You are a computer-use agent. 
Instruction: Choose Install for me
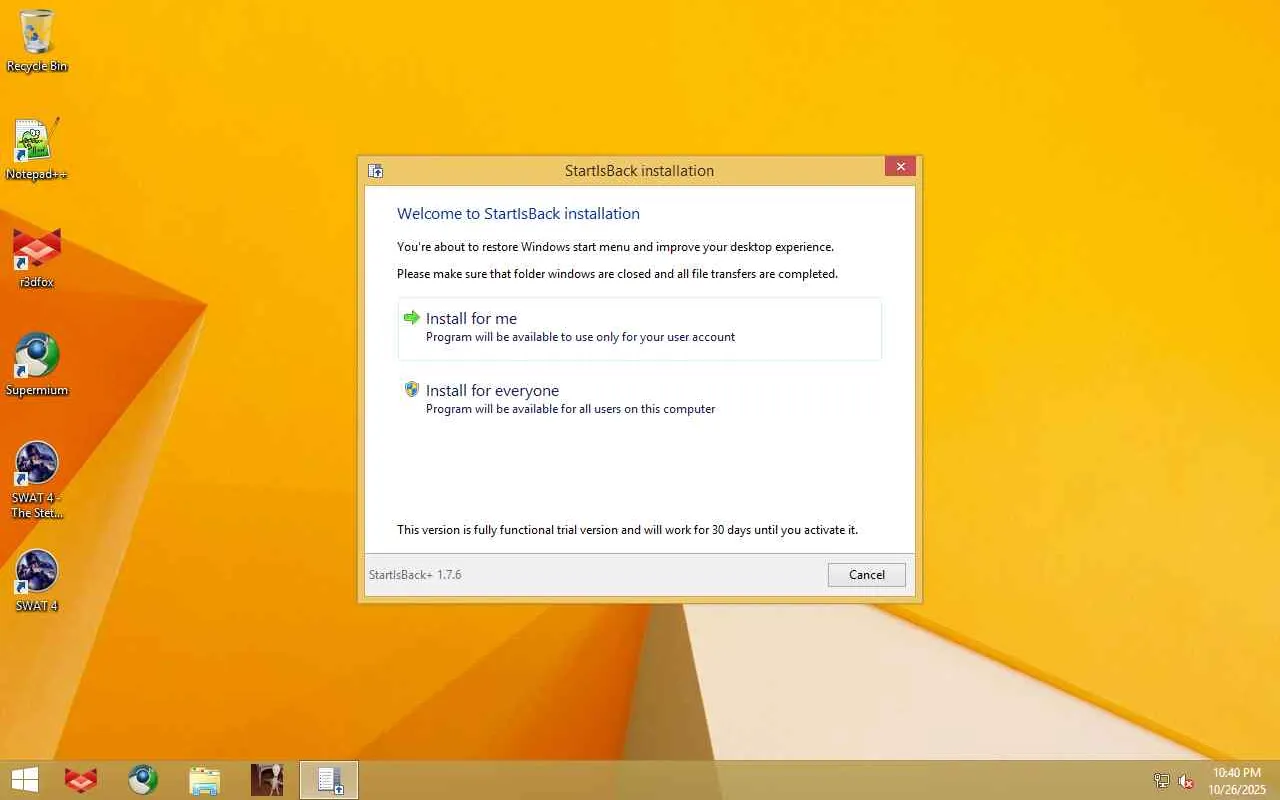pos(640,328)
